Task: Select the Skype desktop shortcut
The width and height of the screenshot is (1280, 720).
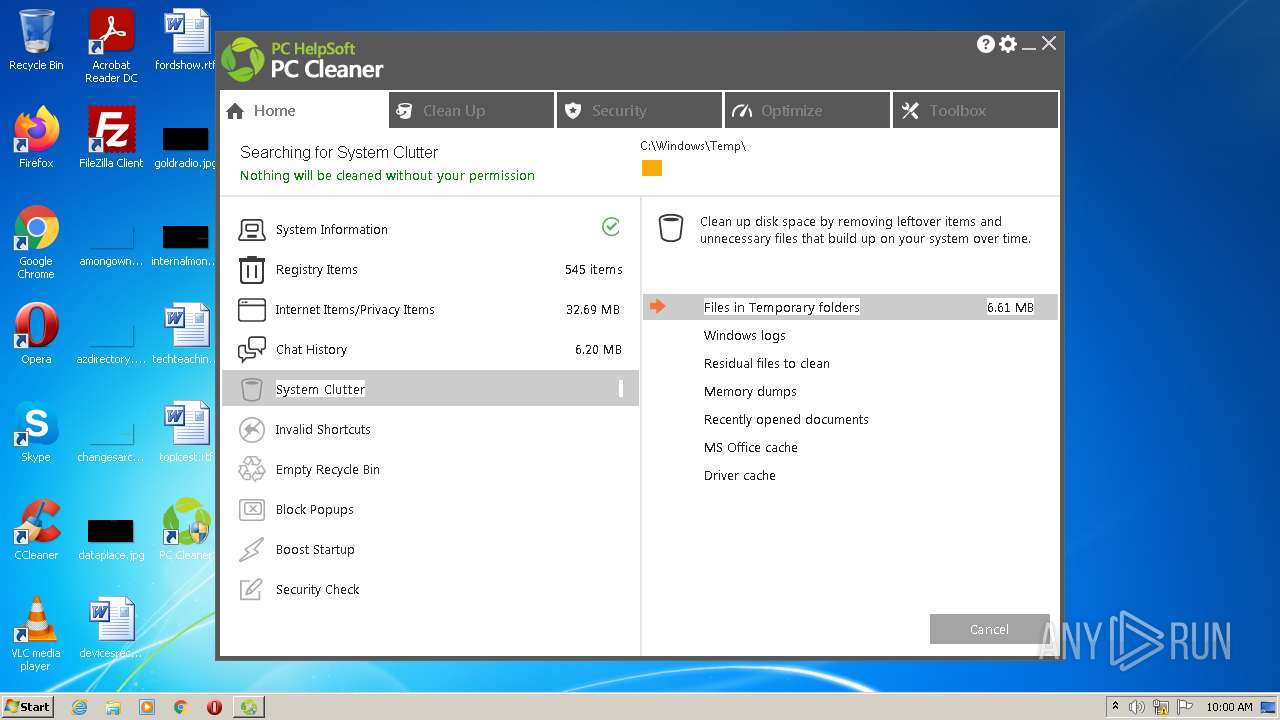Action: (x=36, y=431)
